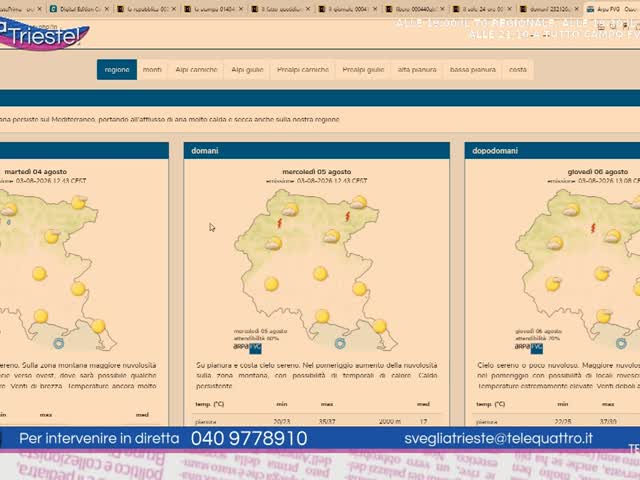Click the Trieste sun icon on martedì map
The width and height of the screenshot is (640, 480).
[x=98, y=326]
